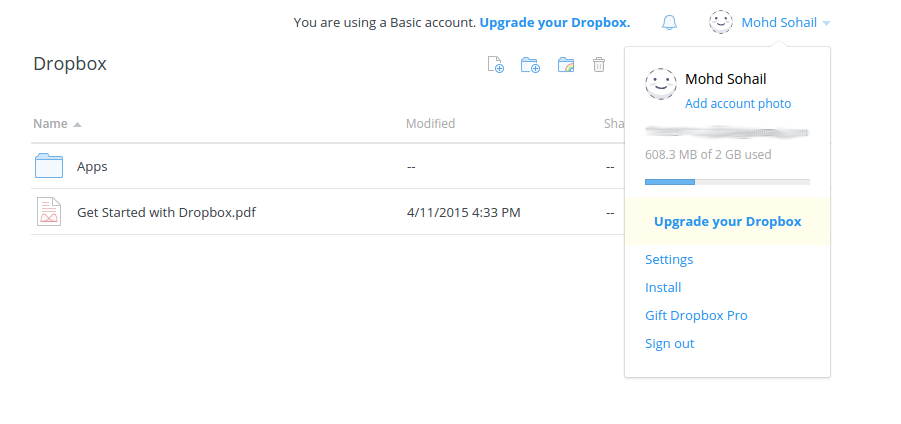Image resolution: width=901 pixels, height=424 pixels.
Task: Click the trash deleted files icon
Action: coord(599,64)
